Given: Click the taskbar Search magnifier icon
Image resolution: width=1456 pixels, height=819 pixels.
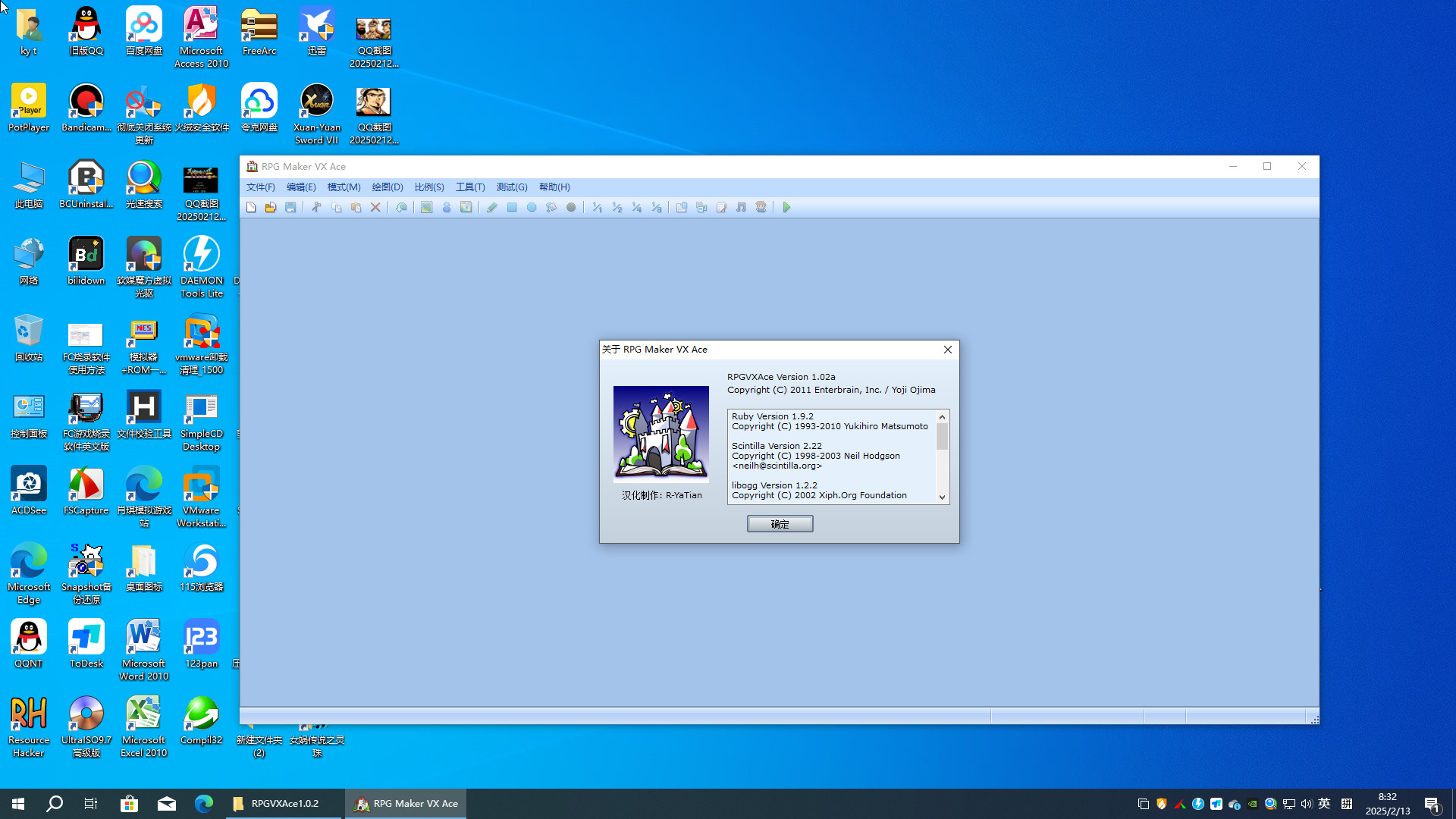Looking at the screenshot, I should pos(55,804).
